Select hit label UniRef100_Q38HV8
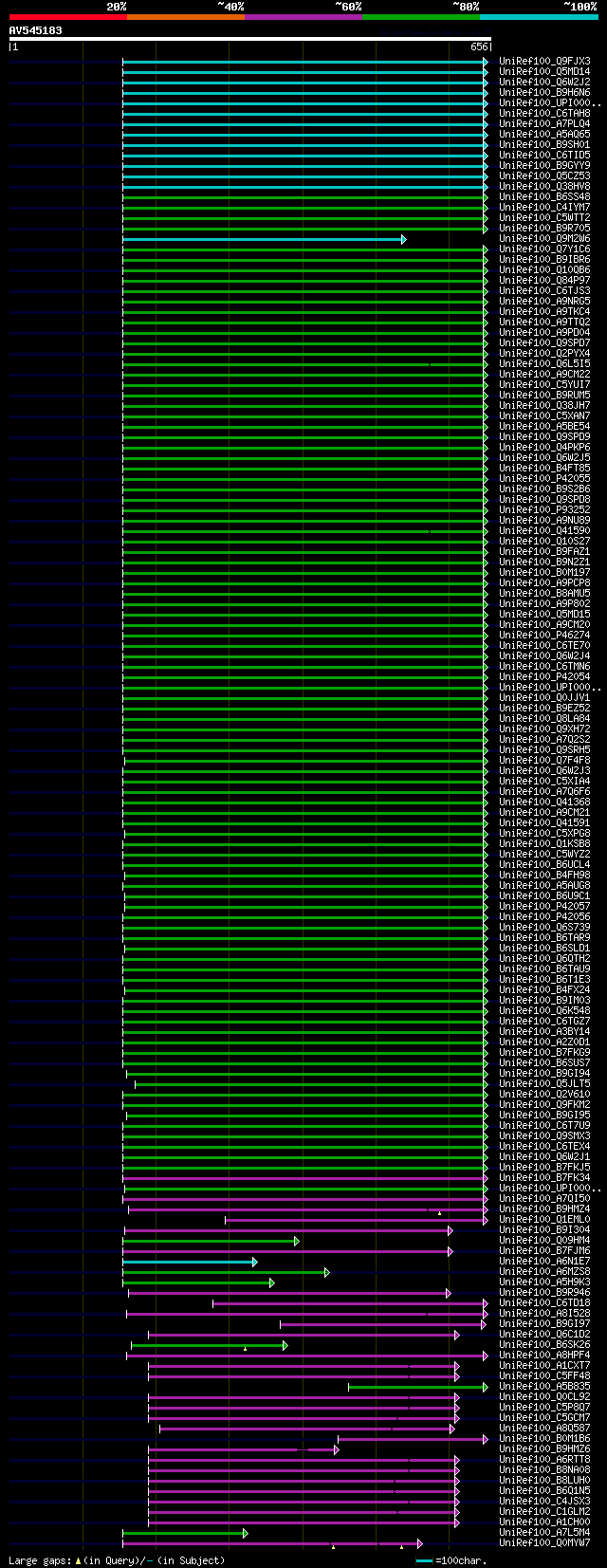Viewport: 607px width, 1568px height. point(544,186)
